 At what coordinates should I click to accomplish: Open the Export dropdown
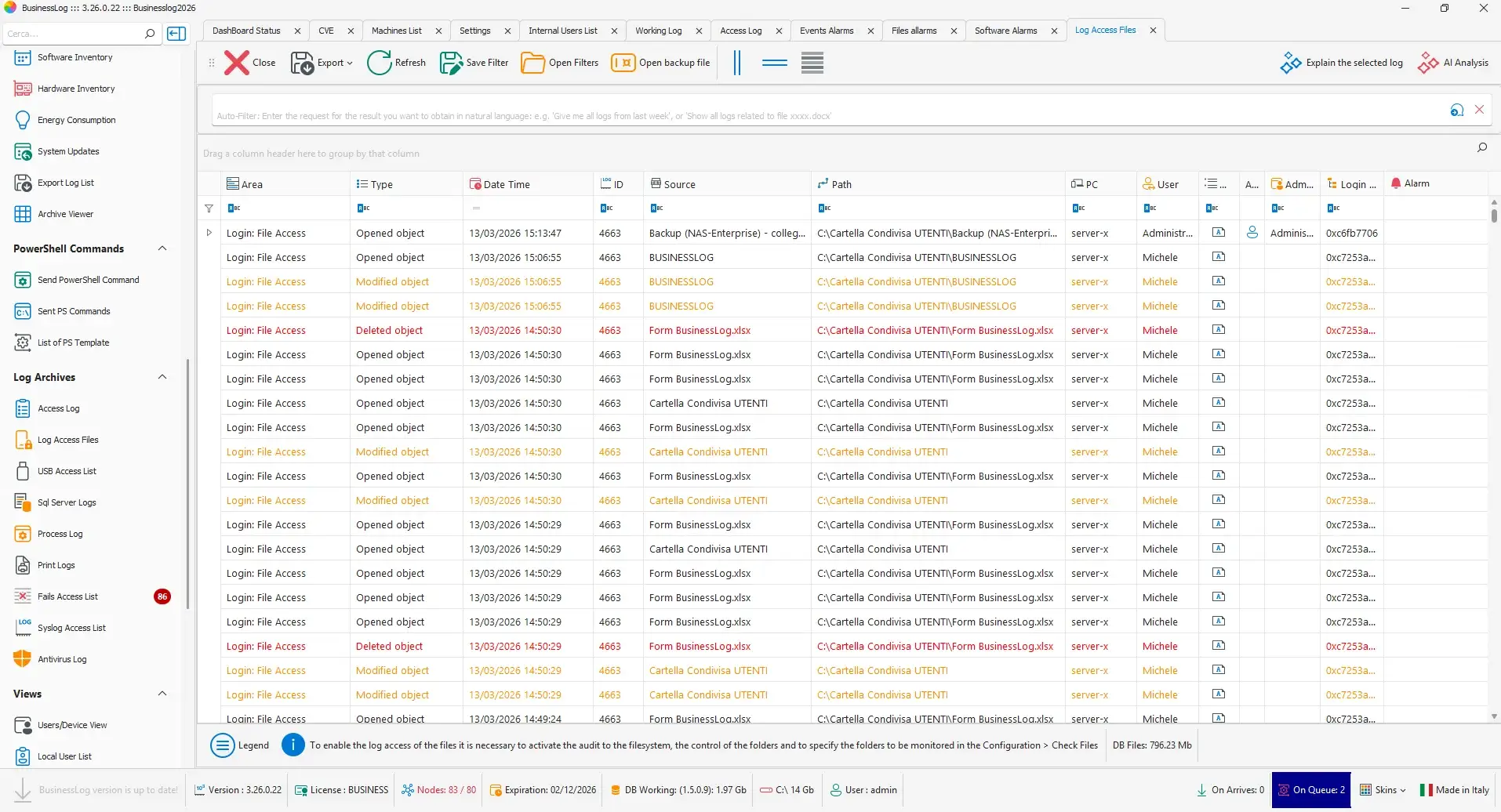(x=322, y=63)
